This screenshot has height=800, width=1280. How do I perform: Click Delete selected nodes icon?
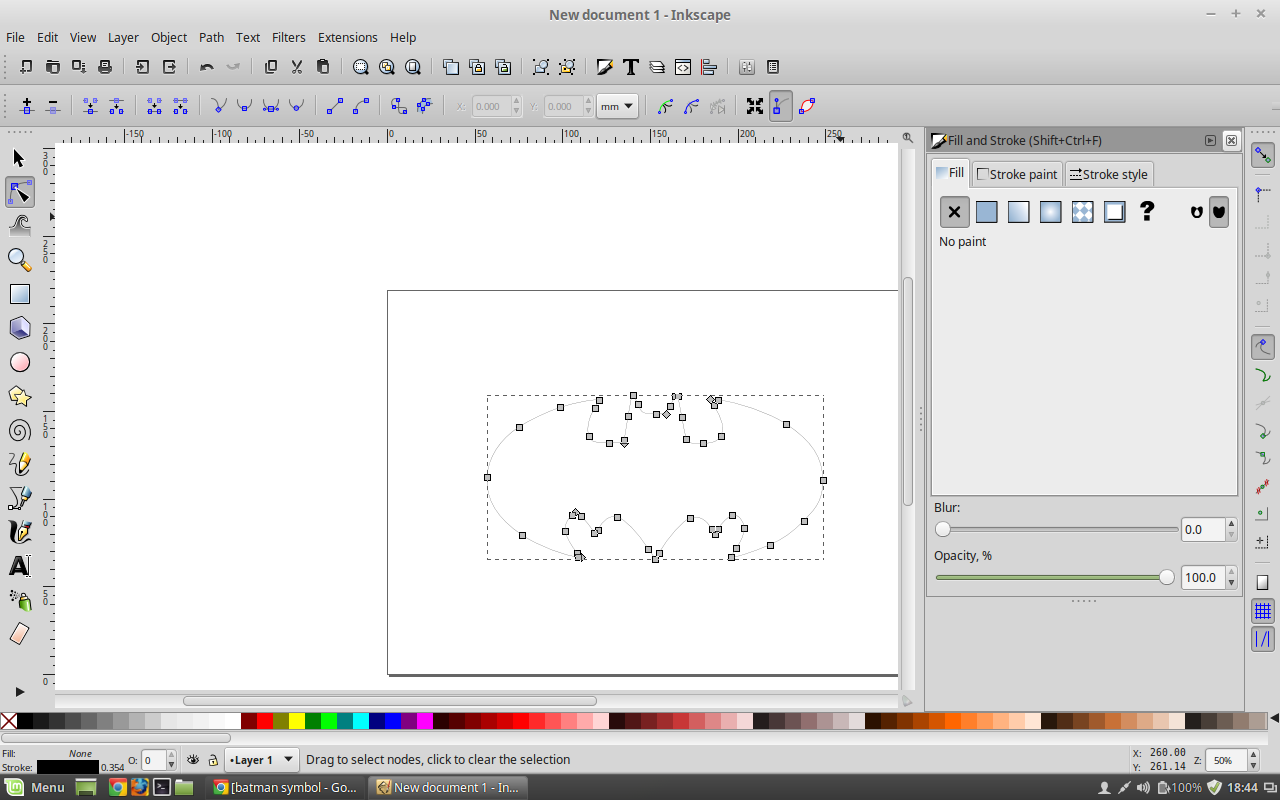coord(53,106)
